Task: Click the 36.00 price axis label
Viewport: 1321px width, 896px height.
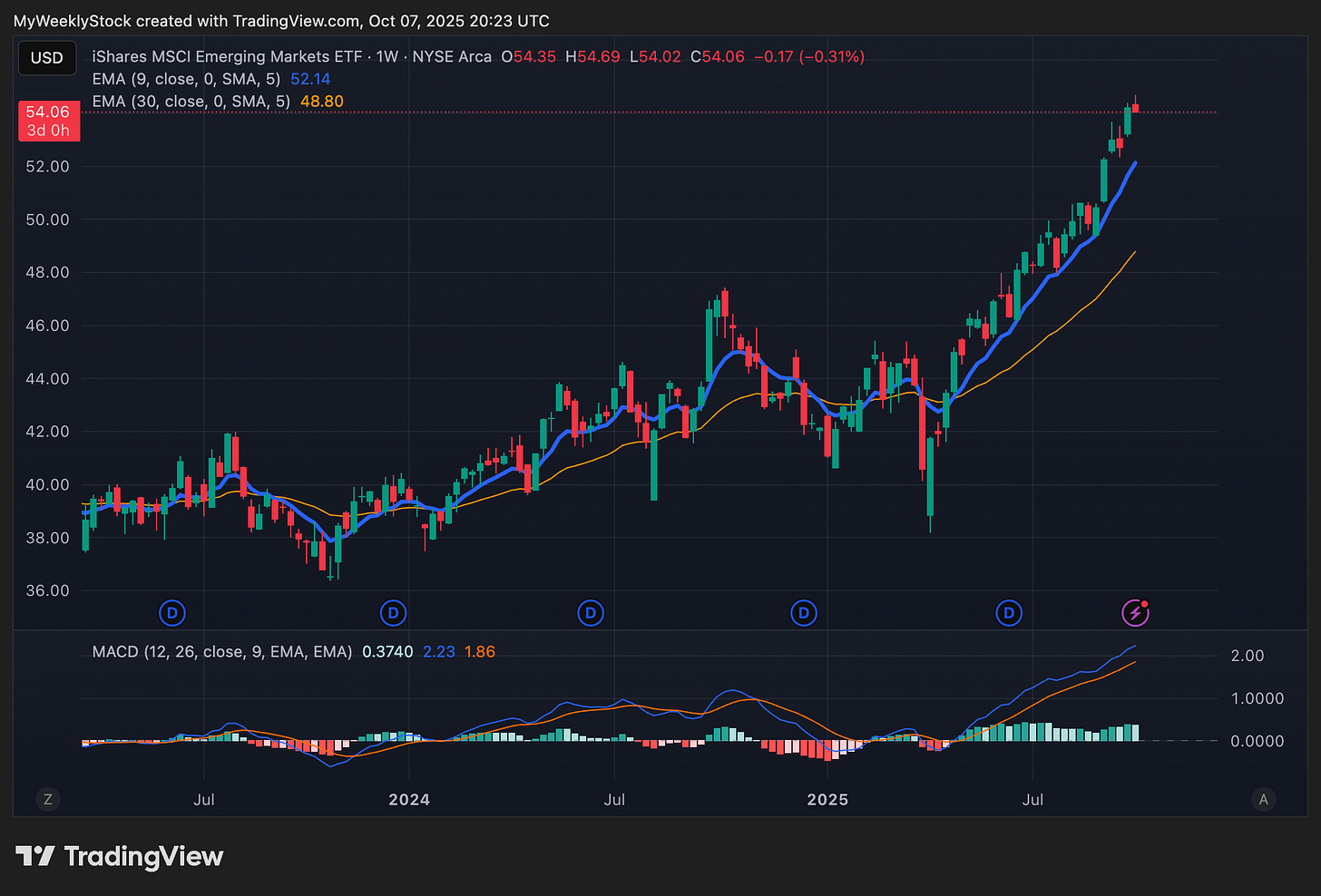Action: coord(47,590)
